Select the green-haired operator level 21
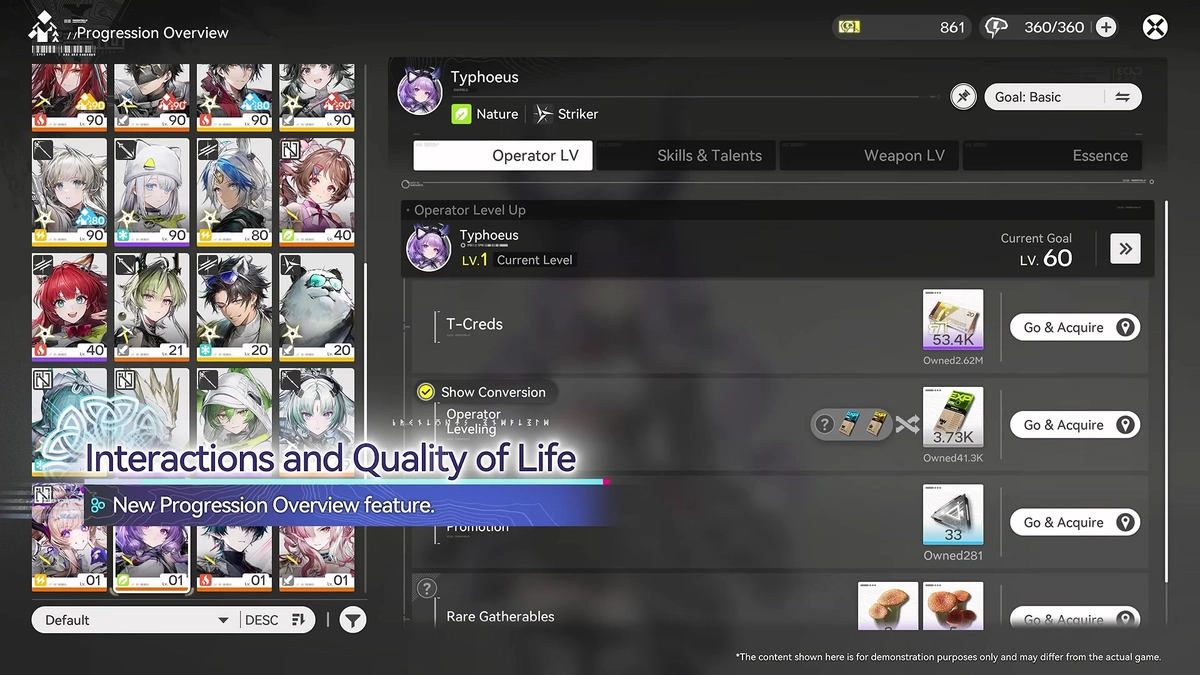1200x675 pixels. pyautogui.click(x=151, y=306)
